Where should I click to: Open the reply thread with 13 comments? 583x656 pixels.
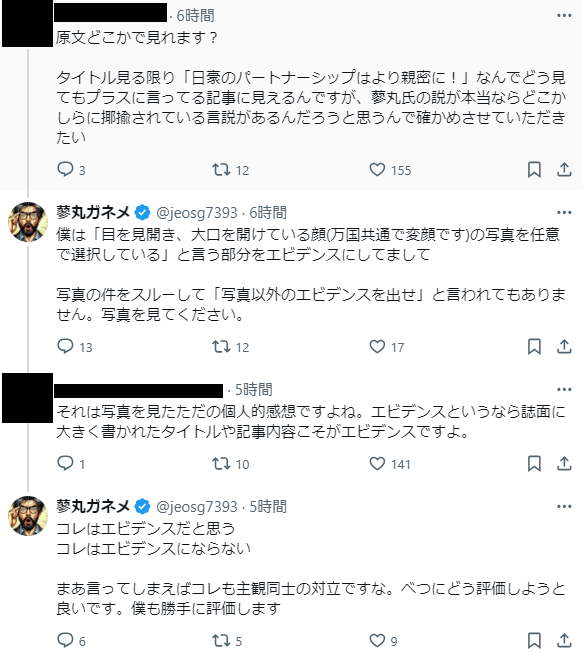point(74,346)
